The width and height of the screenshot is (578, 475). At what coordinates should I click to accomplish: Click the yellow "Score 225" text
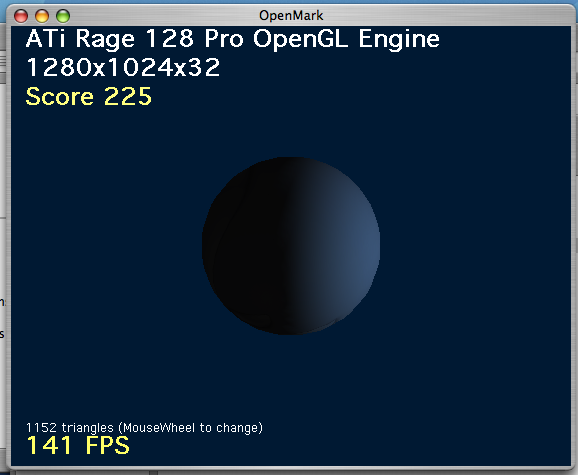(x=88, y=97)
